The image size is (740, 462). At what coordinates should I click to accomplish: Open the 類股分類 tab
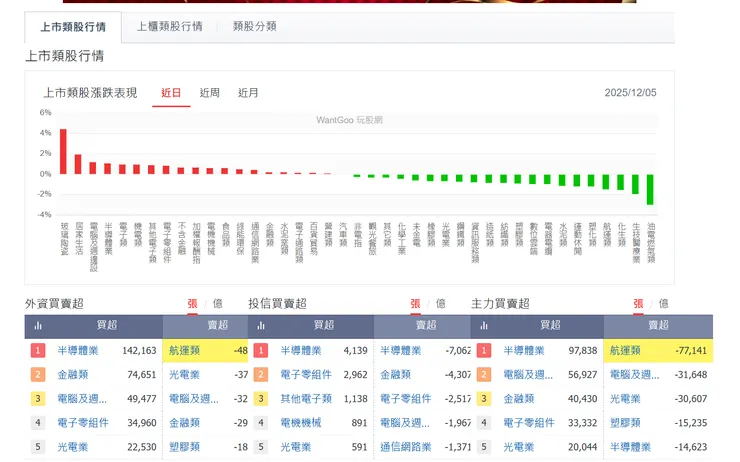pyautogui.click(x=254, y=26)
